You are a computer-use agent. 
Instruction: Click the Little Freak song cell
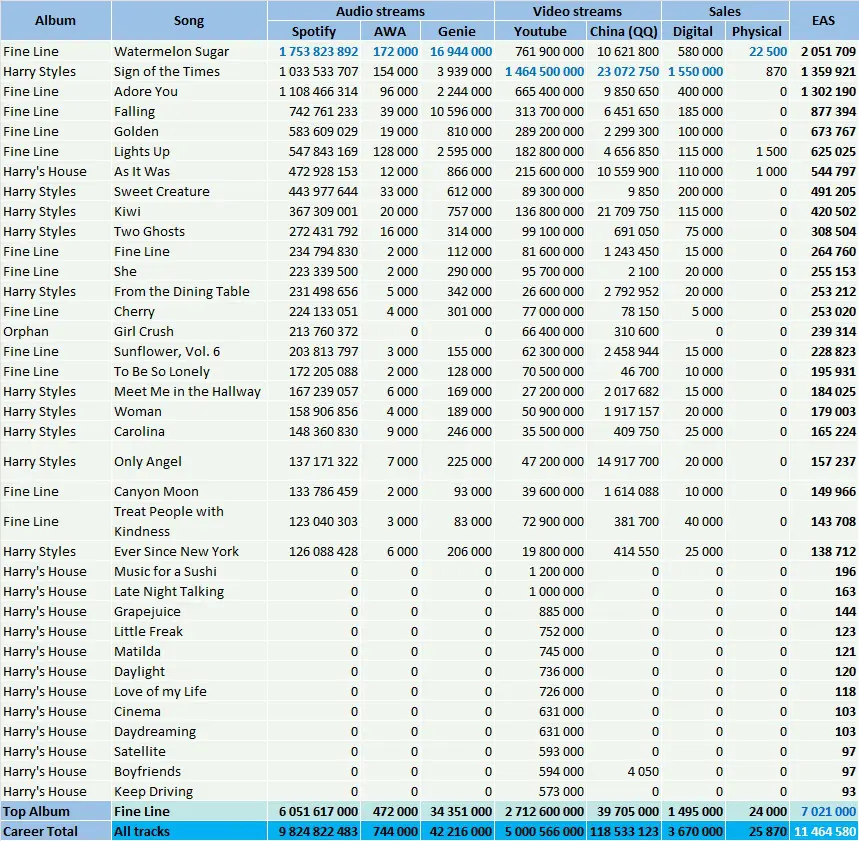(189, 631)
